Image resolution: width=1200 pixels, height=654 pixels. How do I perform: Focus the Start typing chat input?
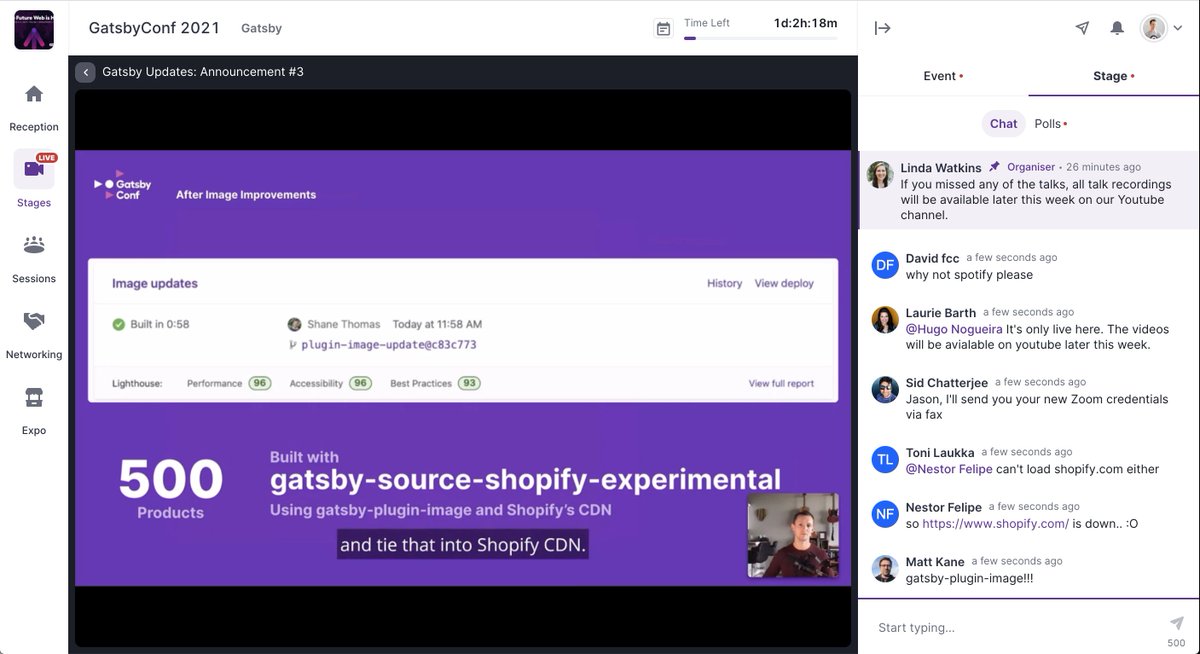click(1015, 627)
